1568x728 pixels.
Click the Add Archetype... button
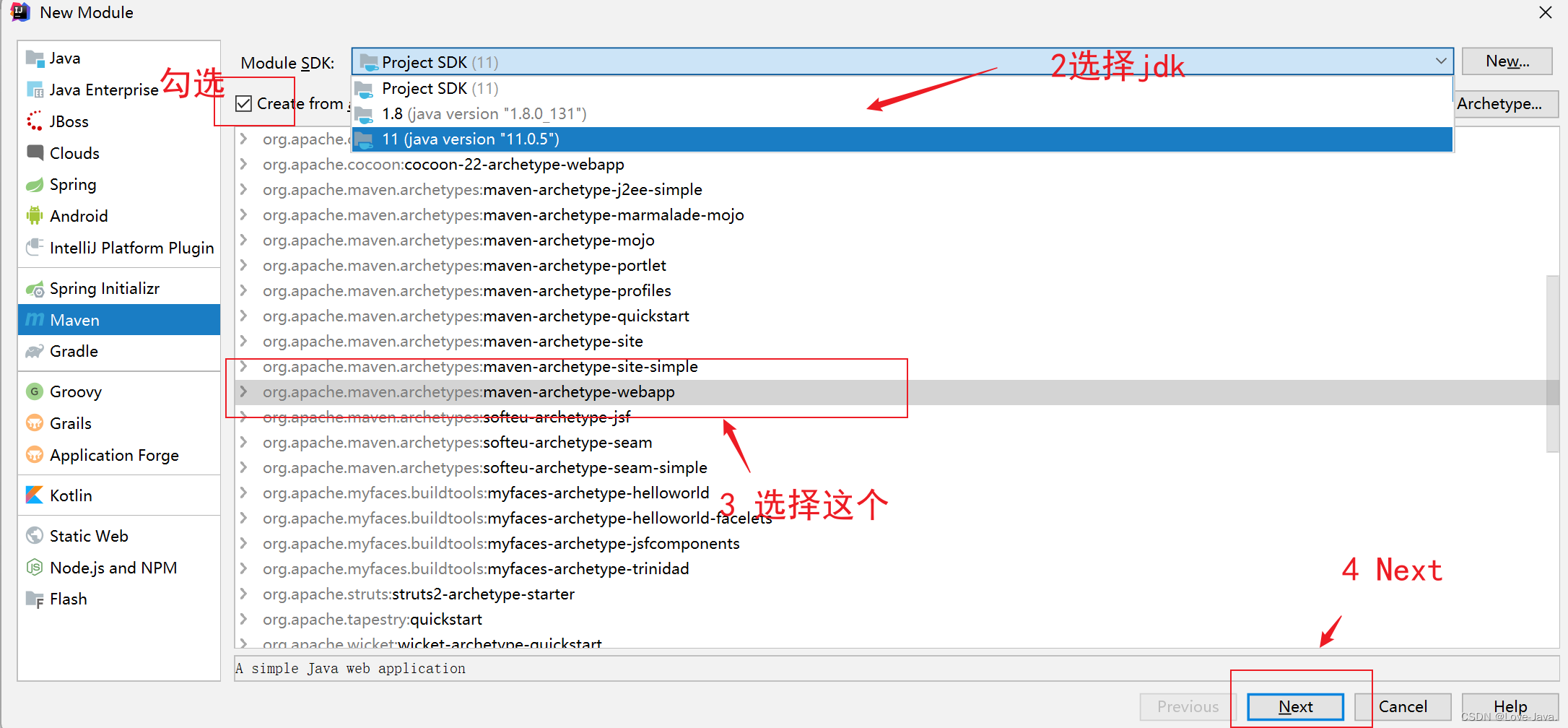(x=1506, y=104)
